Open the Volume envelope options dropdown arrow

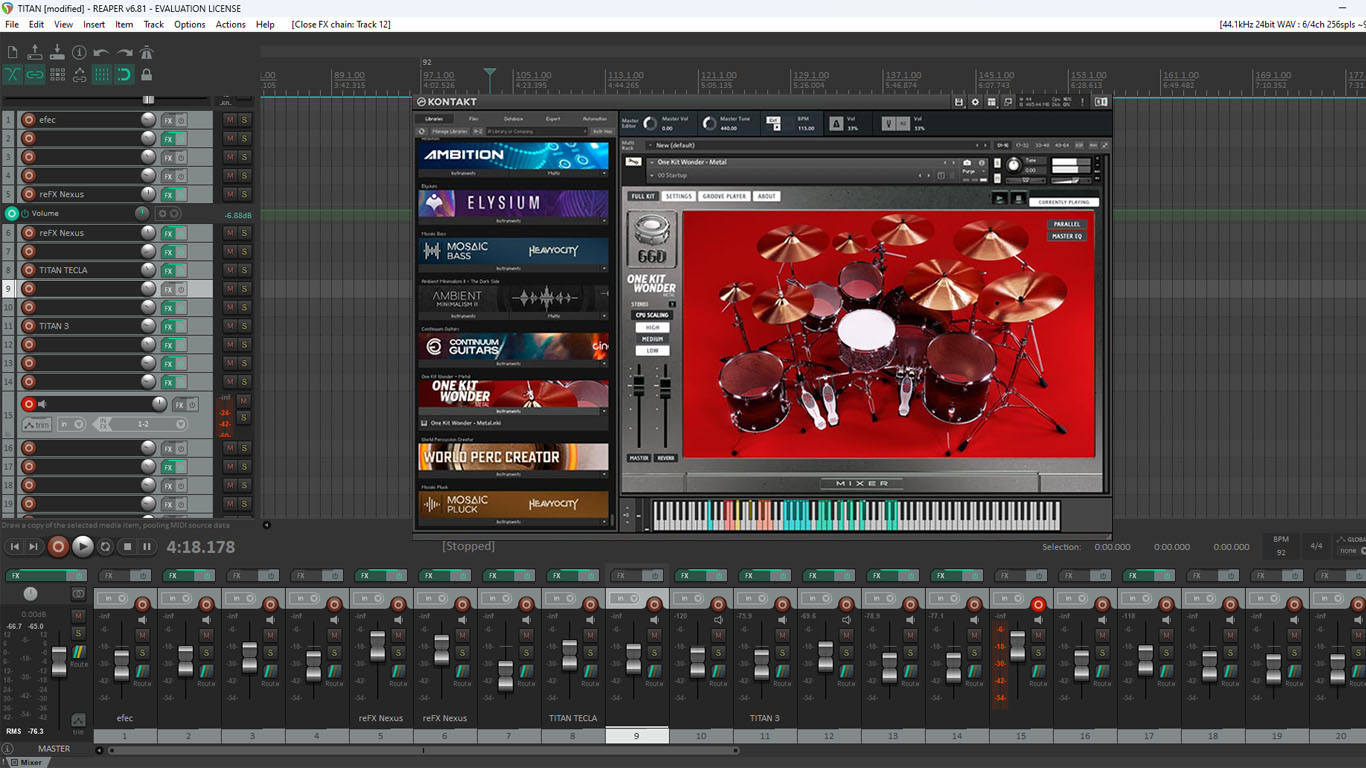point(175,214)
